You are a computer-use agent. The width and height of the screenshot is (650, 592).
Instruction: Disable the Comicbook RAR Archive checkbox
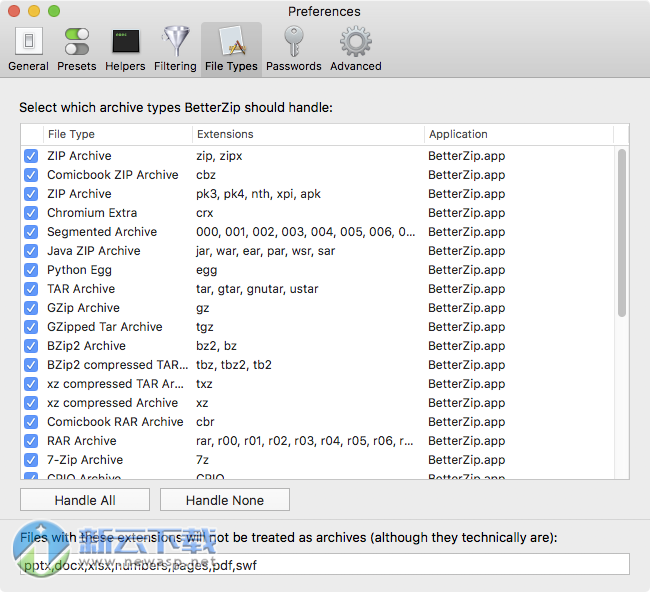point(31,422)
